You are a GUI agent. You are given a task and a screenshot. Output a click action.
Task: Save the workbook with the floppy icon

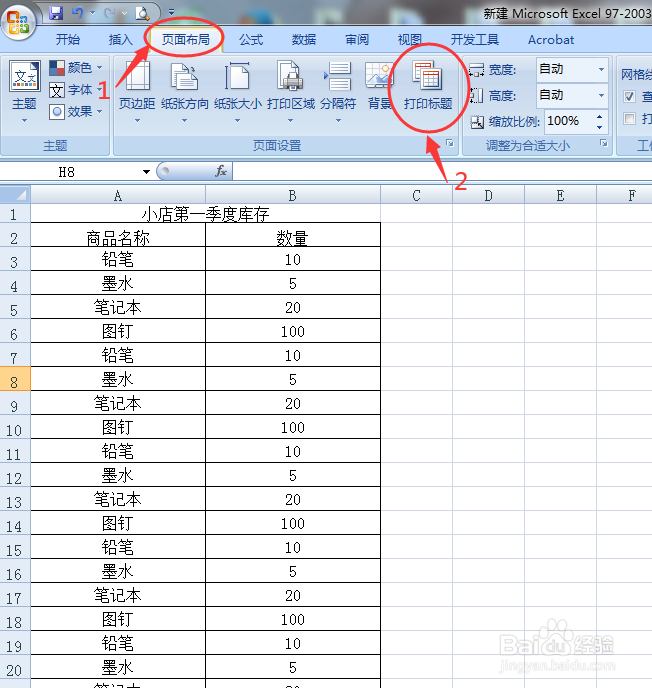56,13
